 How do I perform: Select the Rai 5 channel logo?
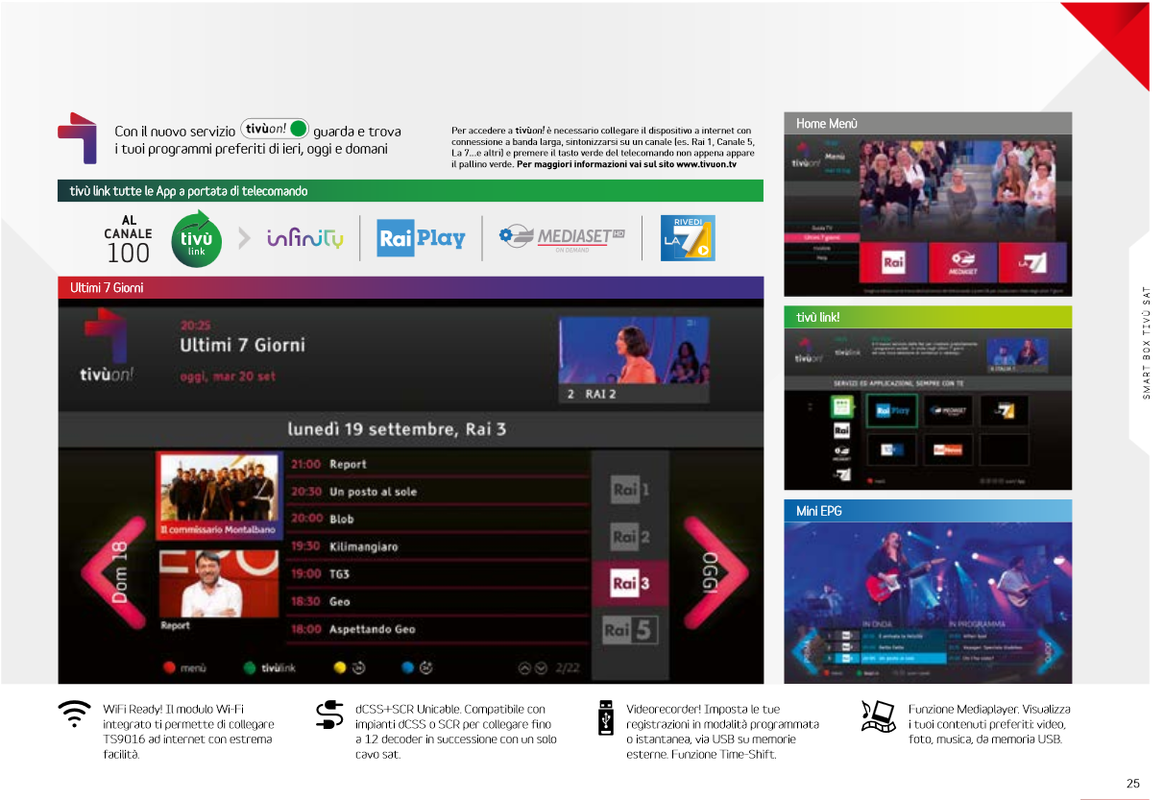[x=630, y=631]
